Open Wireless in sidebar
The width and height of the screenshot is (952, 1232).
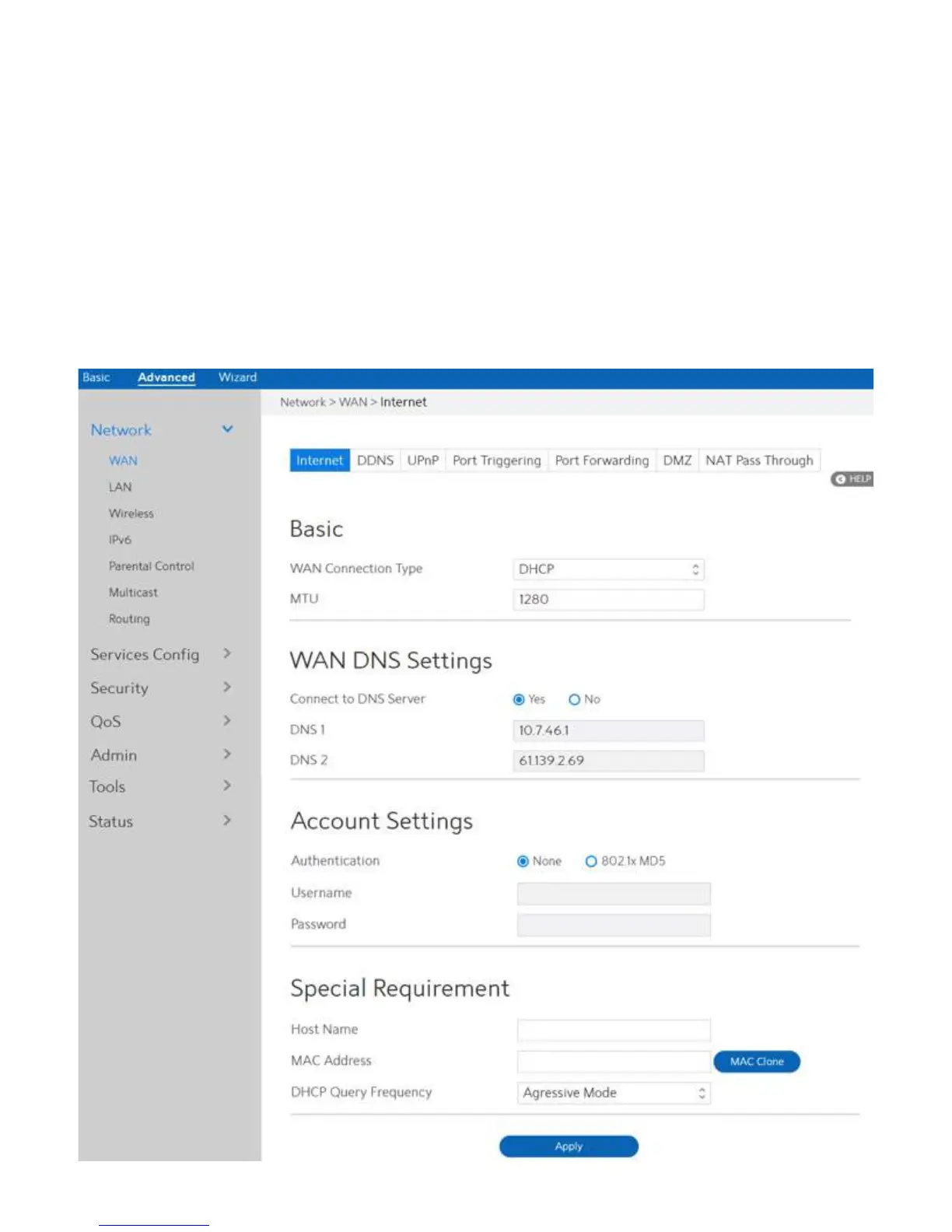pos(131,513)
